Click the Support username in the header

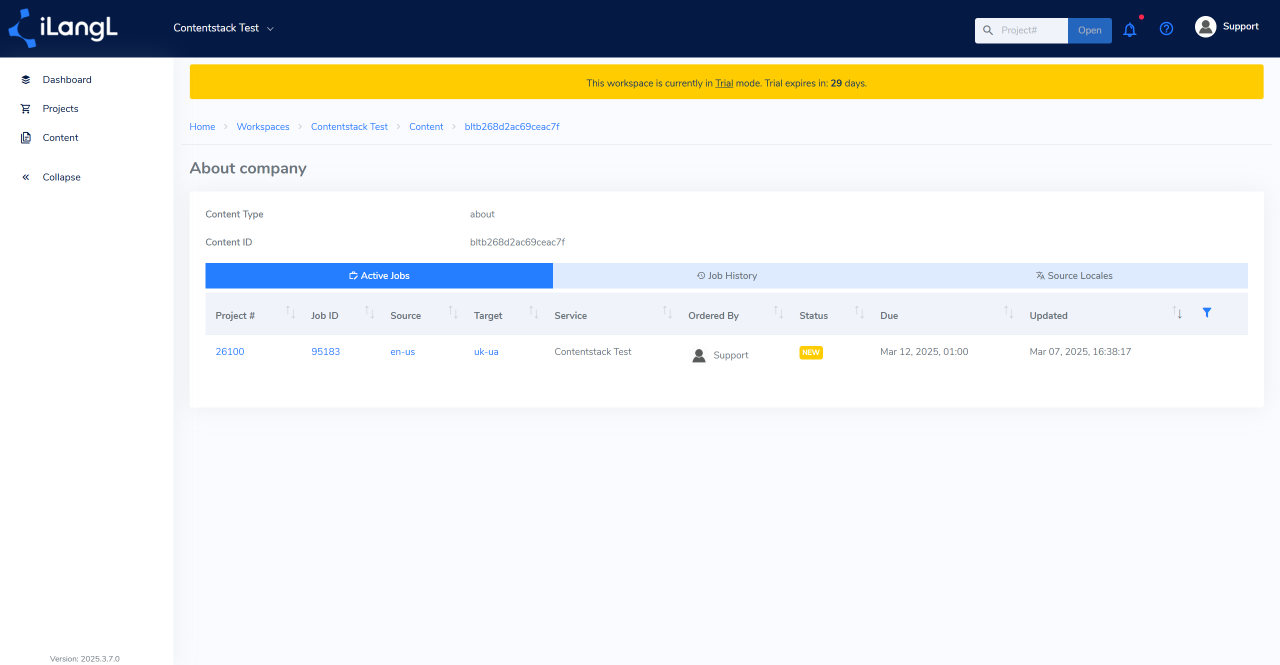pos(1241,26)
